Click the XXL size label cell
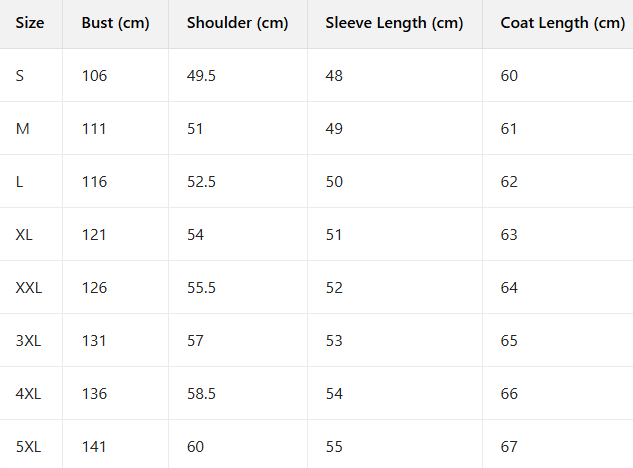633x468 pixels. click(29, 288)
